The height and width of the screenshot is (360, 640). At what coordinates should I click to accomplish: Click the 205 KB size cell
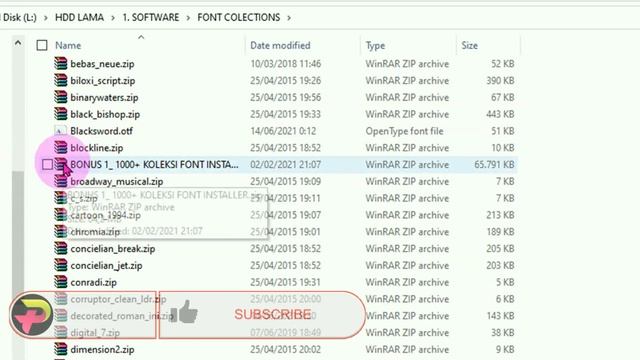click(x=500, y=249)
